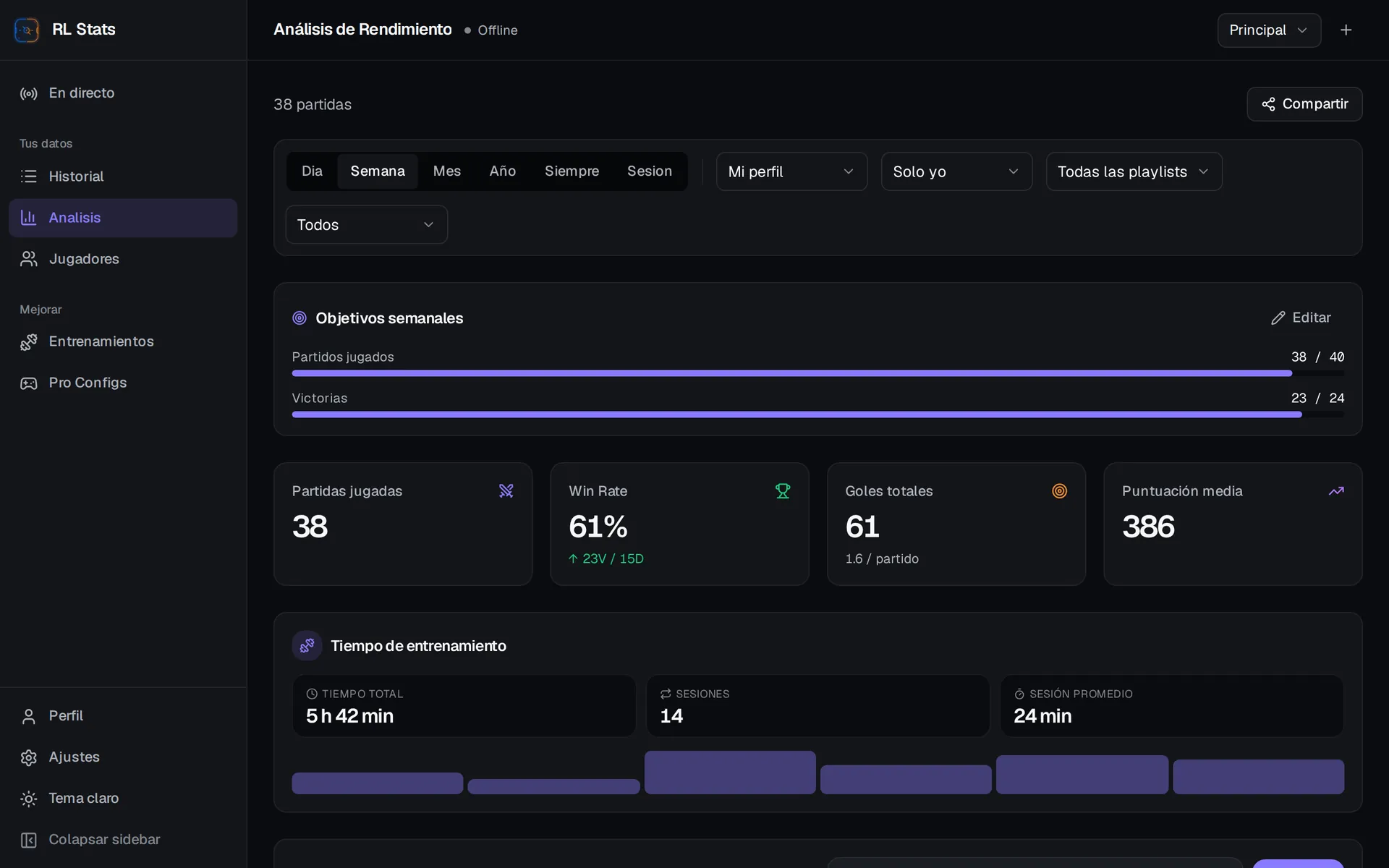The image size is (1389, 868).
Task: Click the target icon in Goles totales card
Action: tap(1059, 491)
